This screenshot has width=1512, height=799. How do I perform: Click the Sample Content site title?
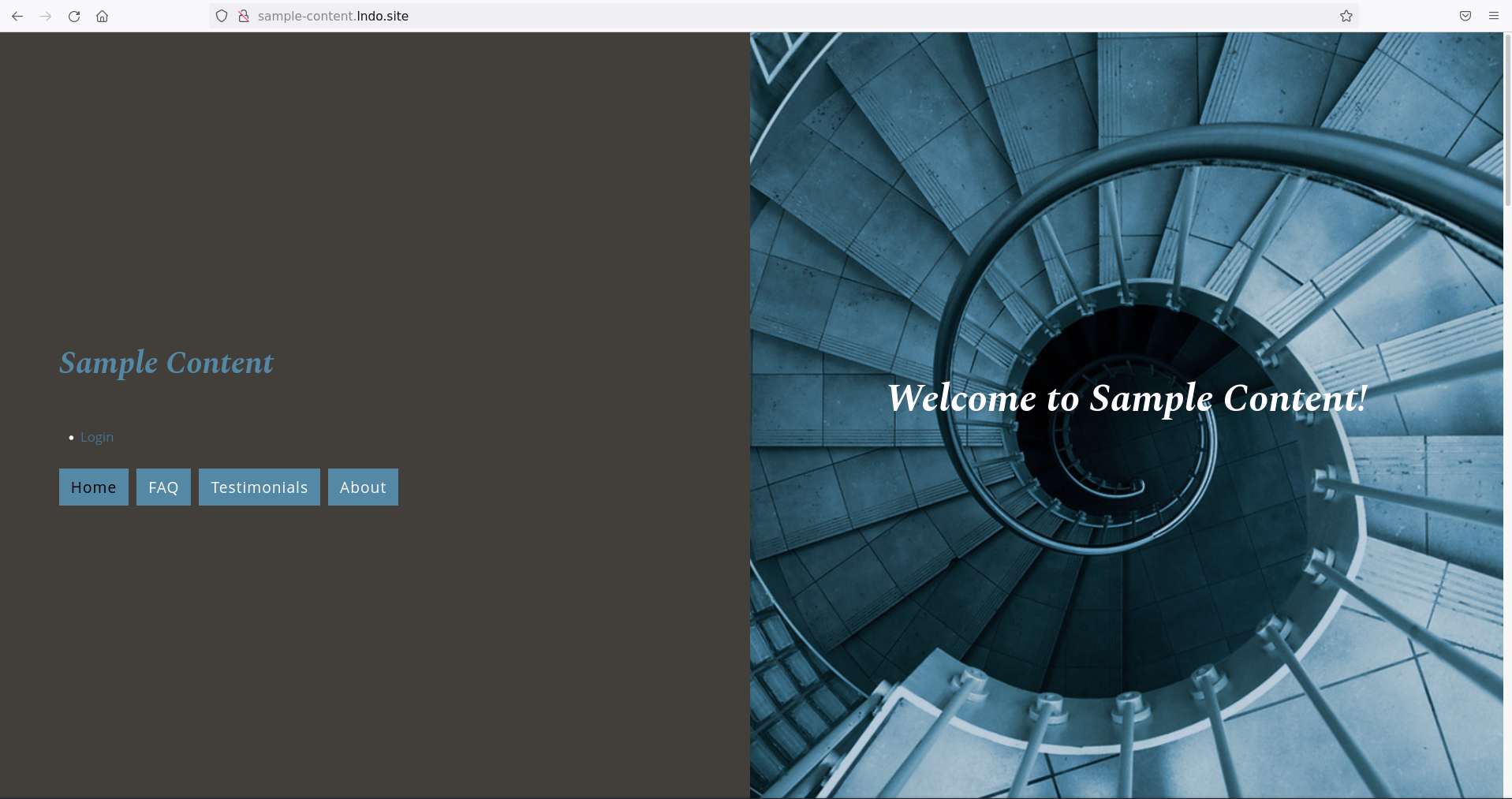tap(166, 363)
